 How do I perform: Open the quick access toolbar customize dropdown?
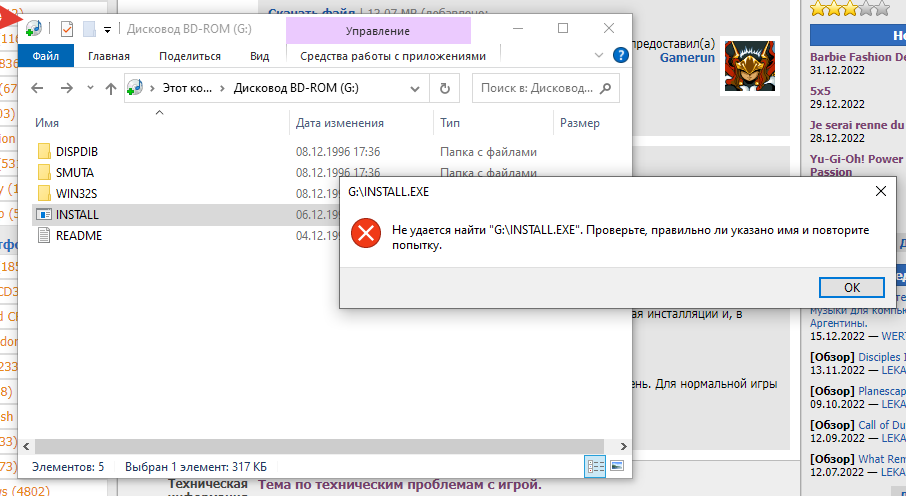[107, 29]
